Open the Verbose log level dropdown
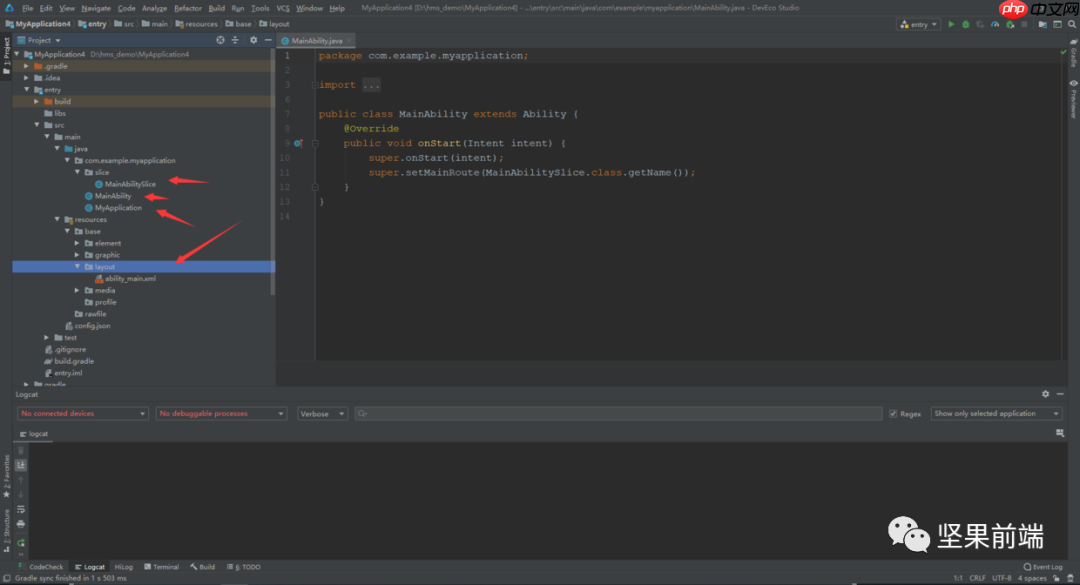Viewport: 1080px width, 585px height. pyautogui.click(x=322, y=413)
